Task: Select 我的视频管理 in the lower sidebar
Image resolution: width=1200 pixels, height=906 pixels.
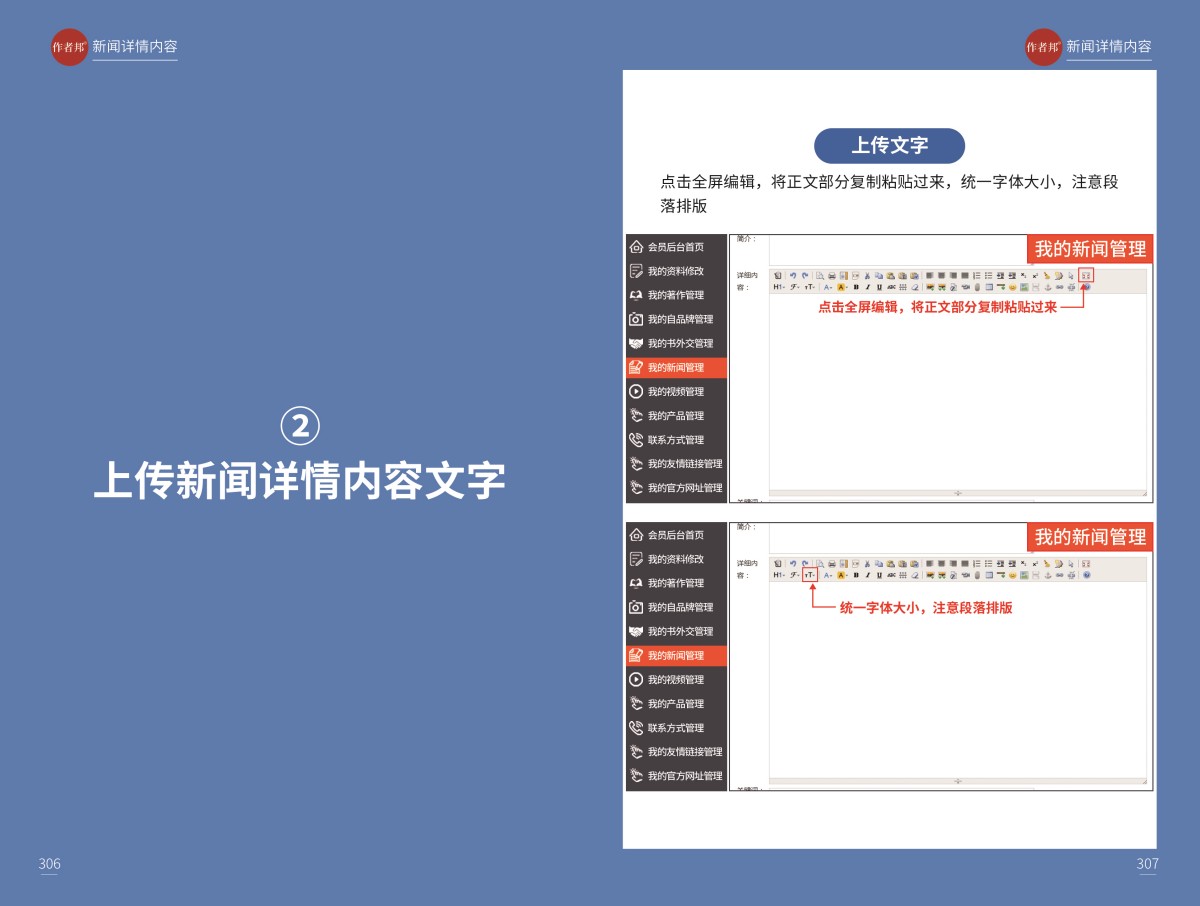Action: (676, 680)
